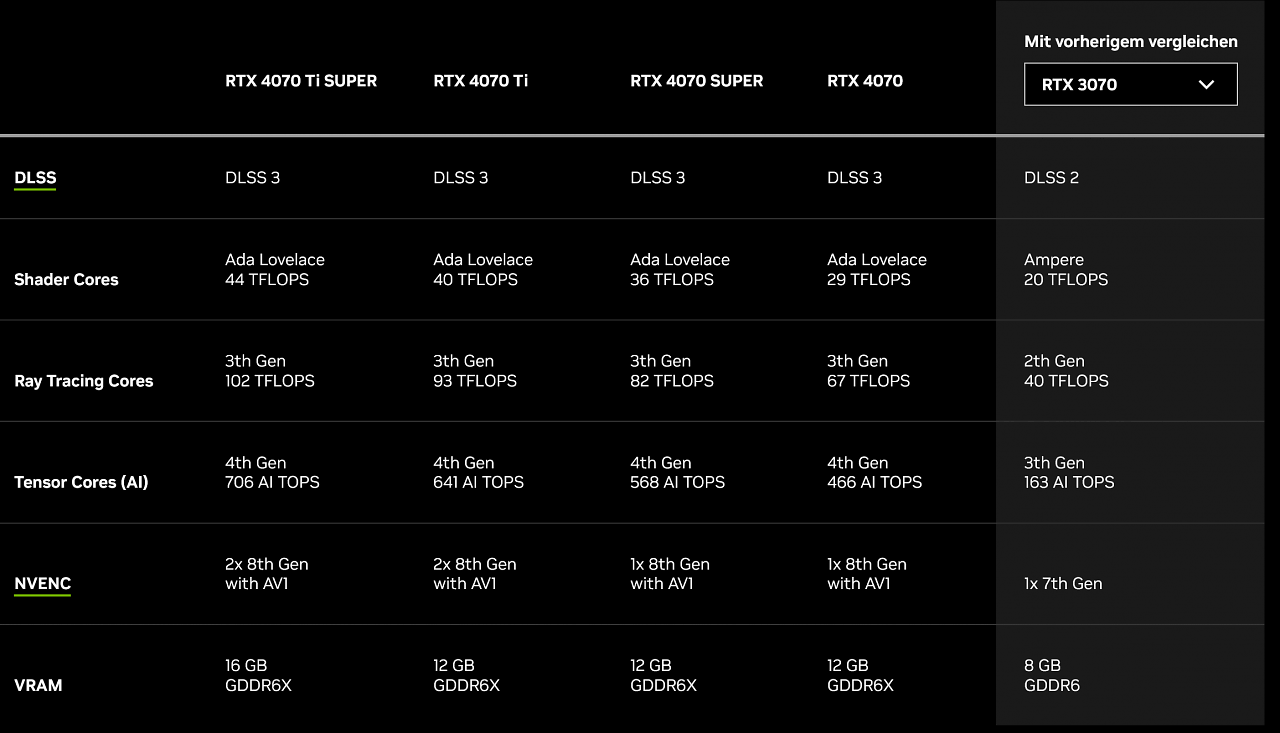Screen dimensions: 1280x733
Task: Select the RTX 4070 Ti SUPER column header
Action: pyautogui.click(x=301, y=81)
